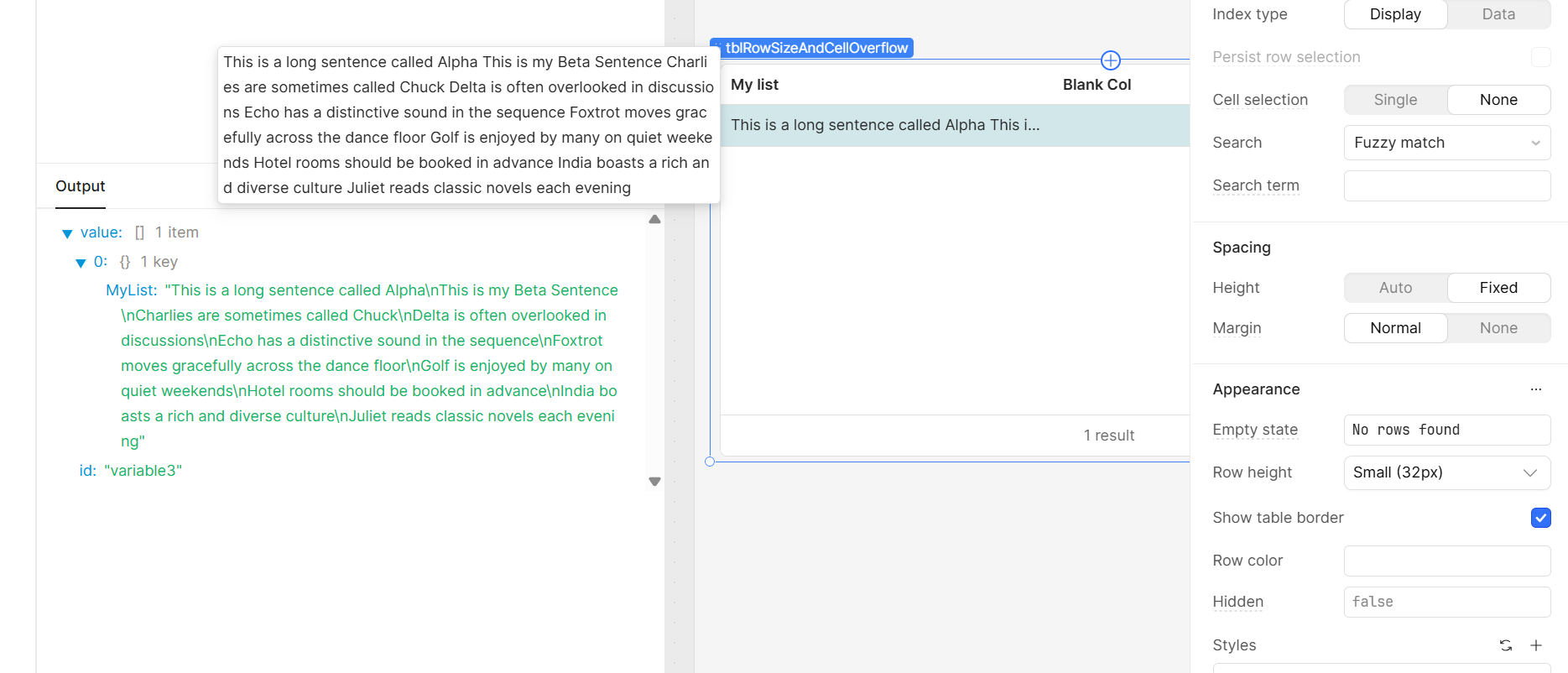The height and width of the screenshot is (673, 1568).
Task: Click the Styles reset arrows icon
Action: click(1506, 645)
